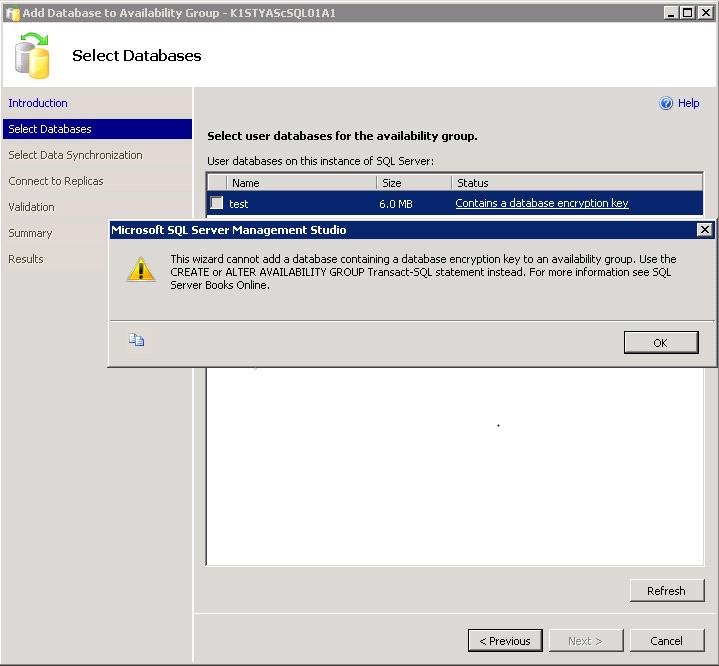Select the Select Databases step
The width and height of the screenshot is (719, 666).
97,129
